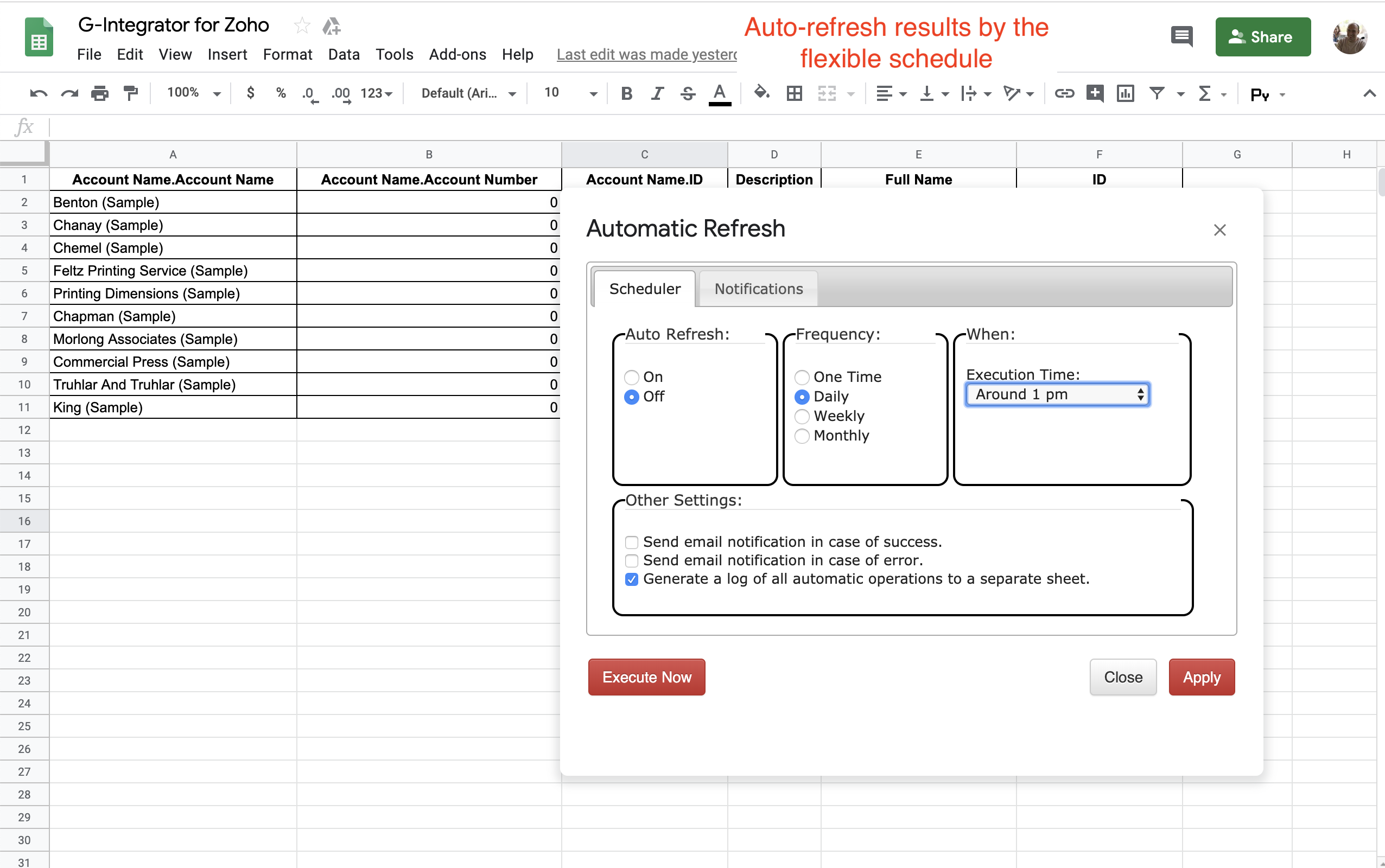Click the Execute Now button
The width and height of the screenshot is (1385, 868).
pyautogui.click(x=646, y=678)
